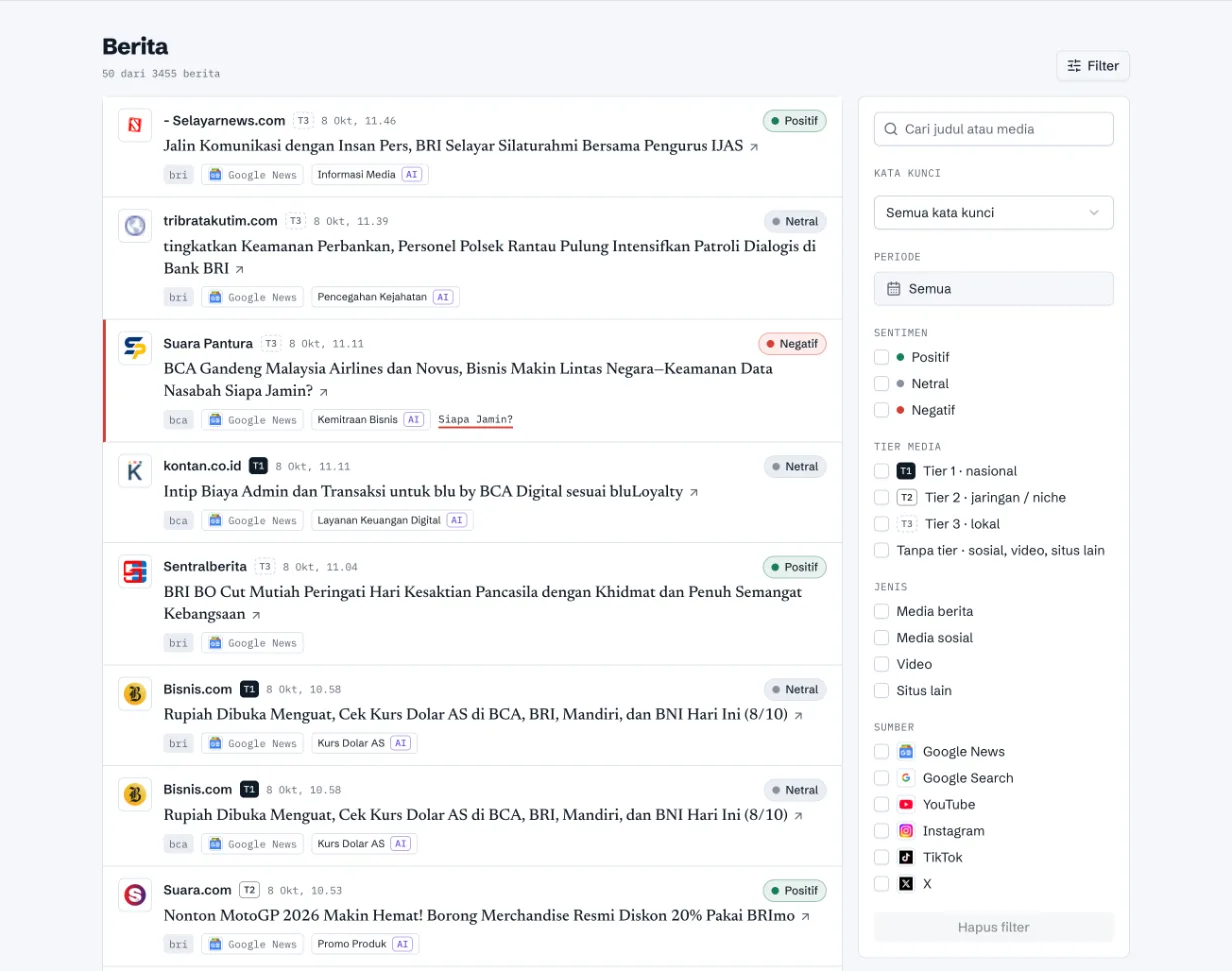Click the Google Search icon in sidebar

click(x=906, y=778)
